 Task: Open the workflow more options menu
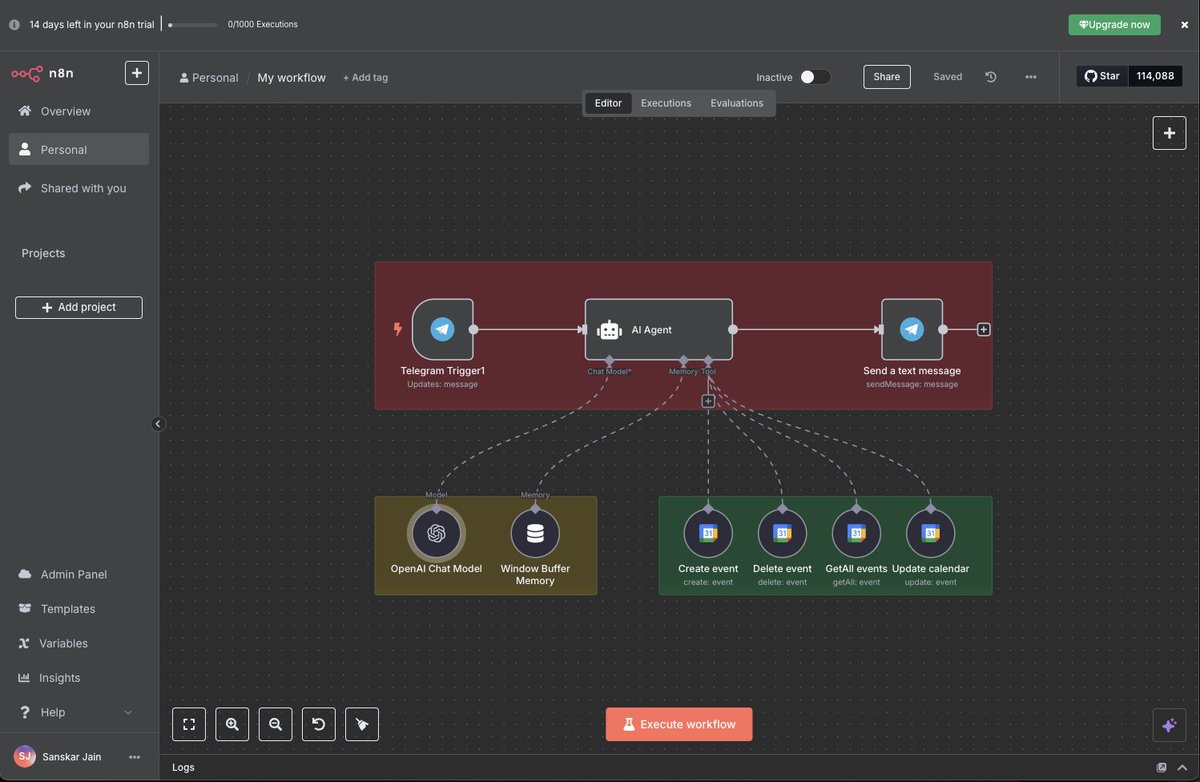point(1031,77)
